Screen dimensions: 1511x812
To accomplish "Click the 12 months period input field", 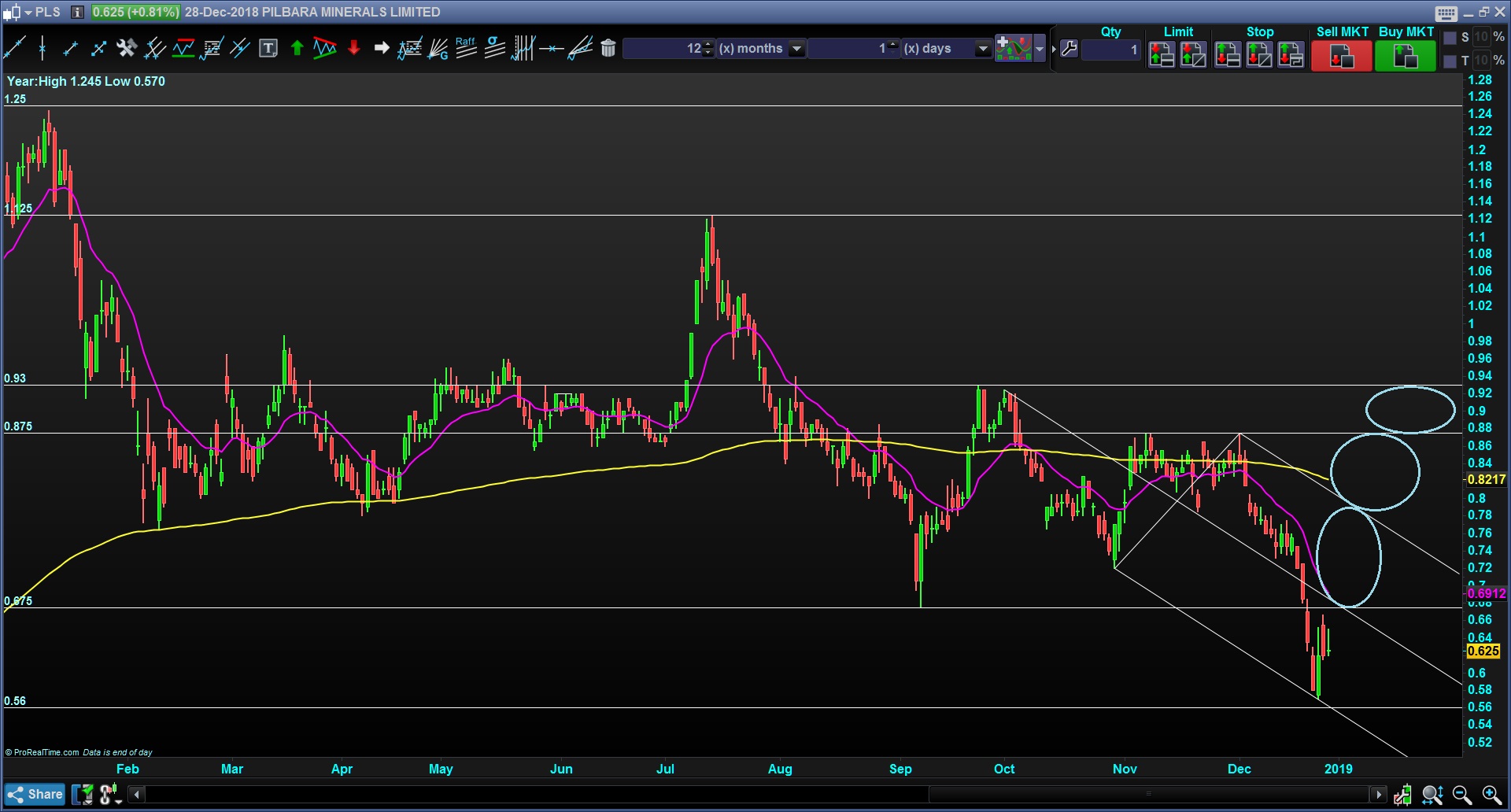I will click(x=663, y=49).
